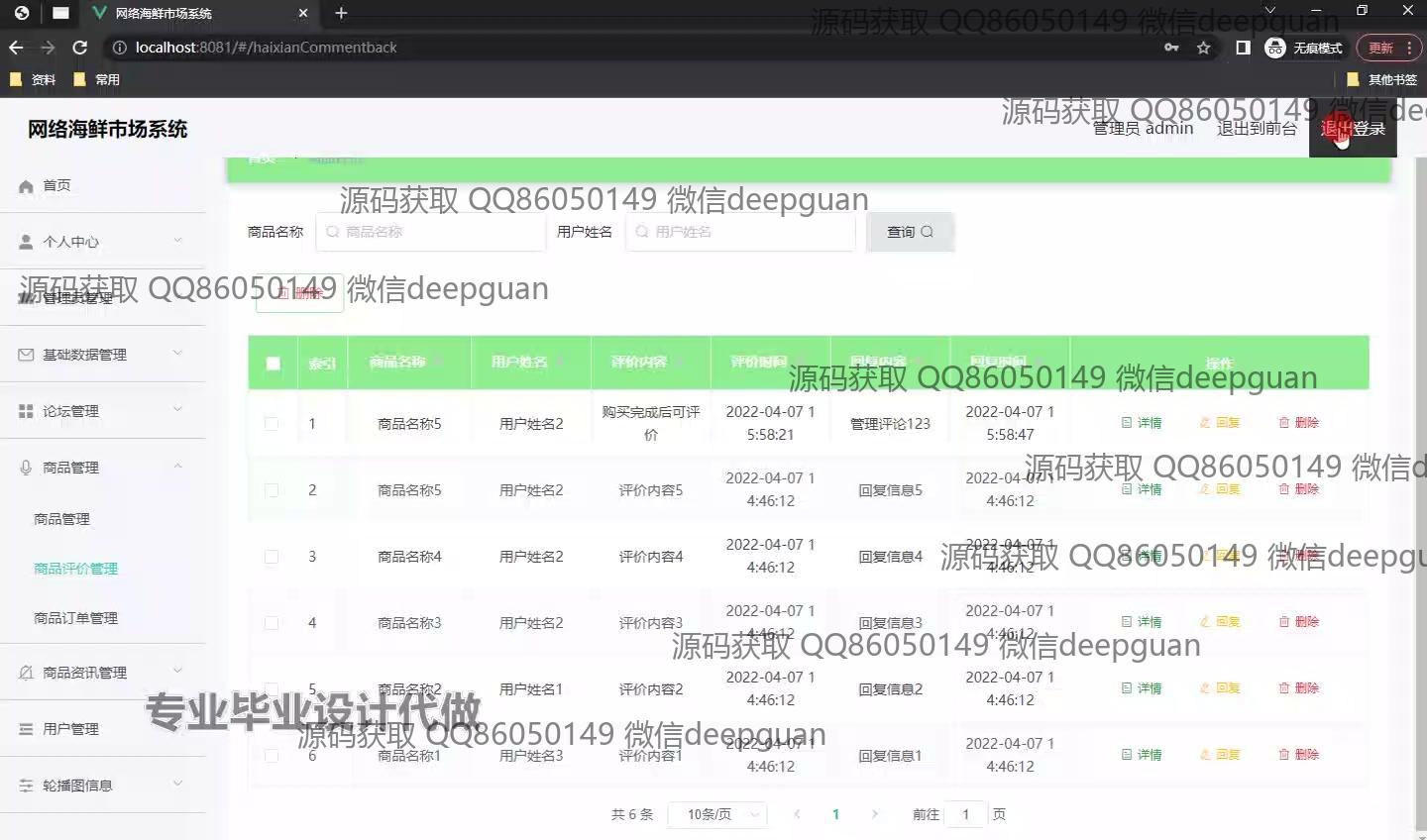Click browser back arrow
The width and height of the screenshot is (1427, 840).
pyautogui.click(x=16, y=48)
